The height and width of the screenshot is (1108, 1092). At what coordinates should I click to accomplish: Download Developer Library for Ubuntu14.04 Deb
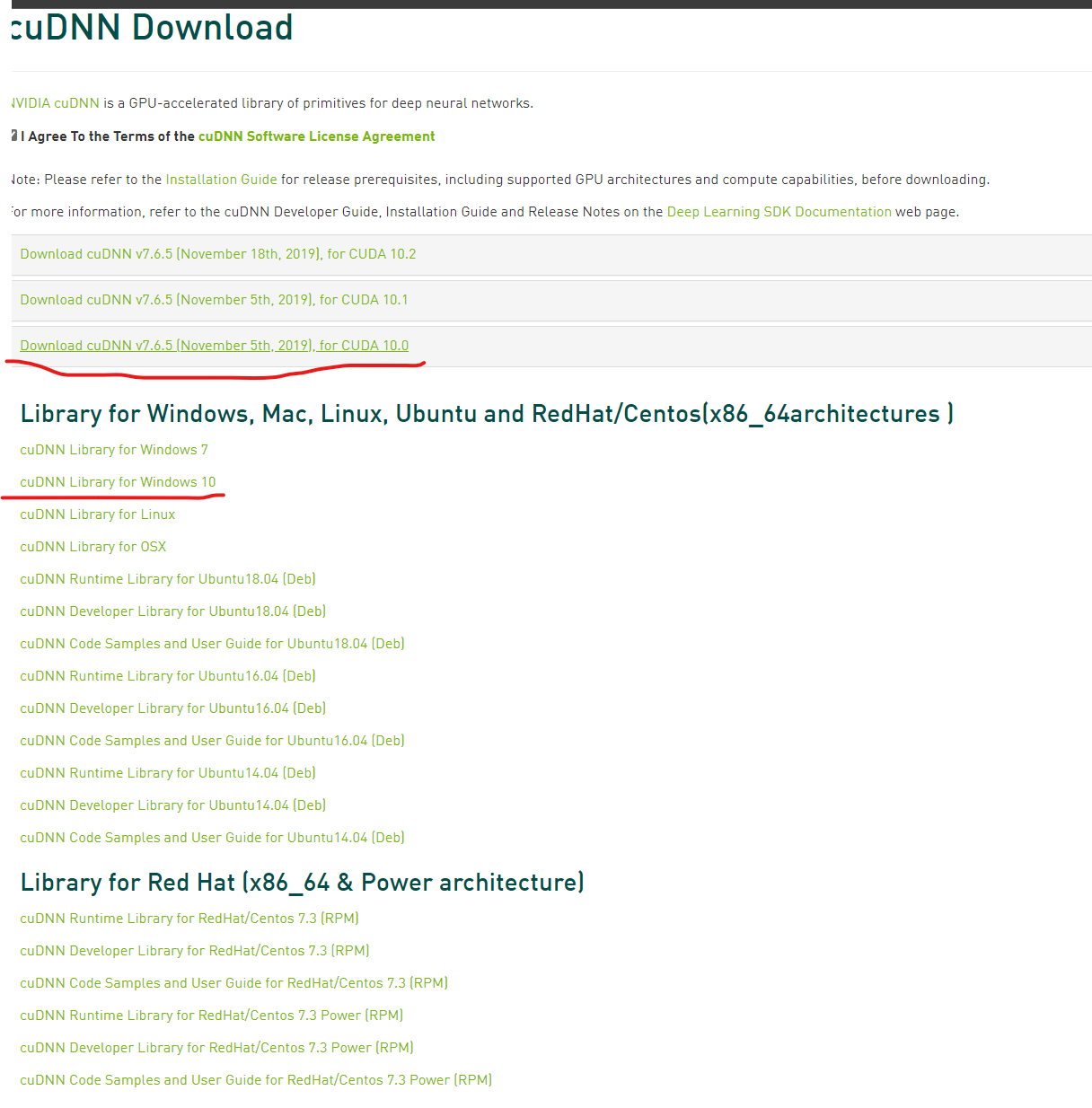173,805
